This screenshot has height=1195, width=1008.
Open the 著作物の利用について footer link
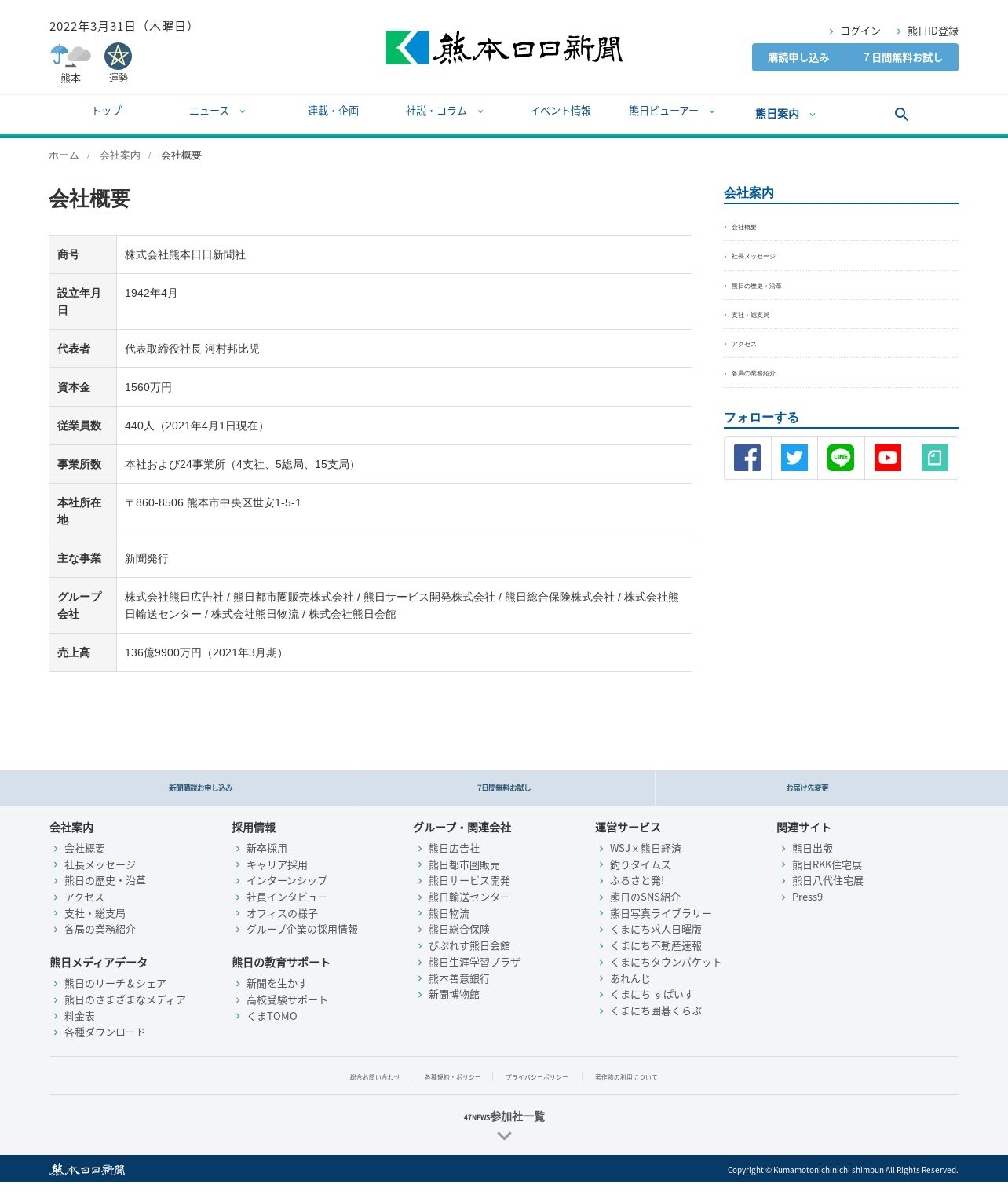pos(626,1077)
